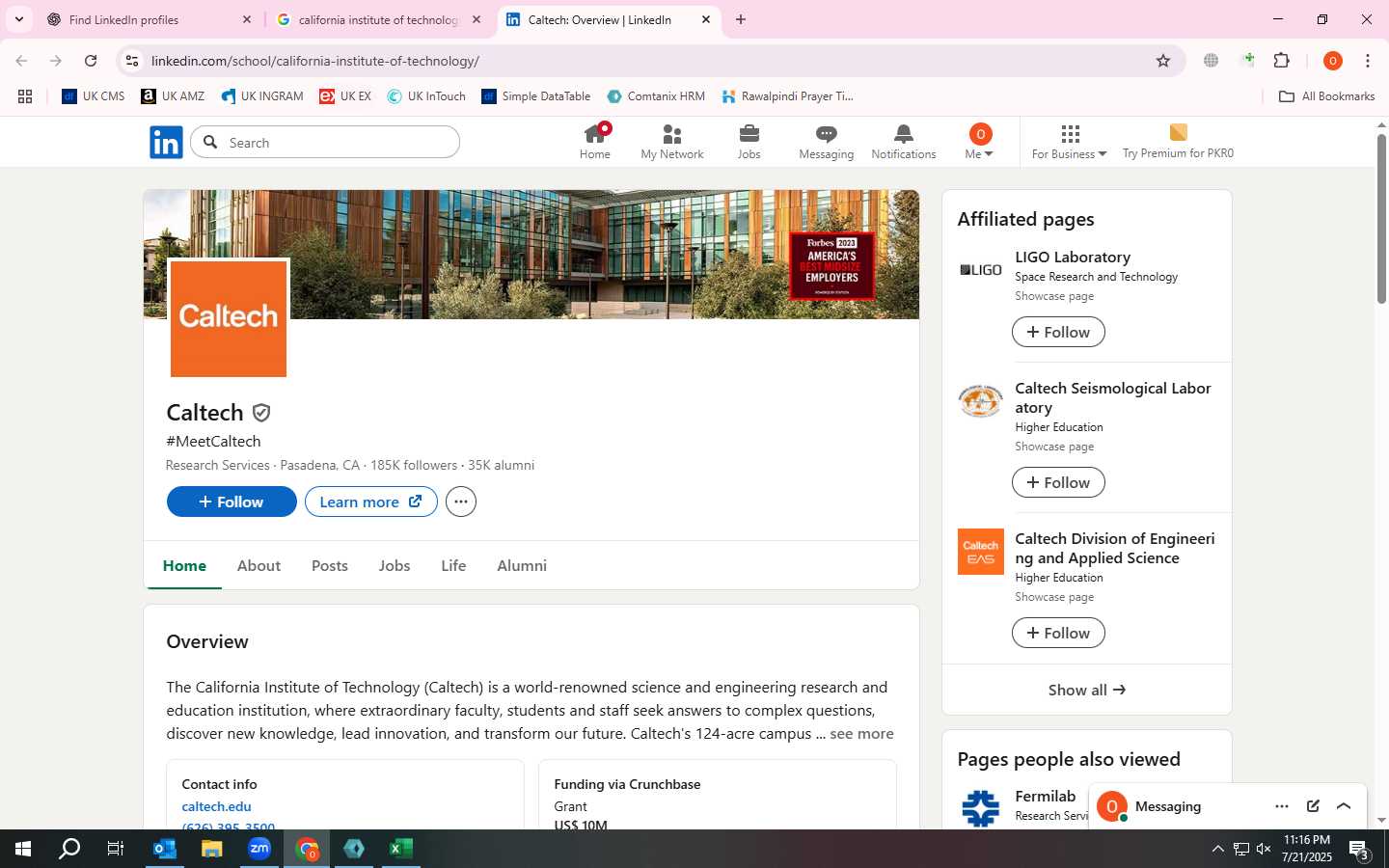Open Chrome profile avatar
The height and width of the screenshot is (868, 1389).
[x=1333, y=61]
